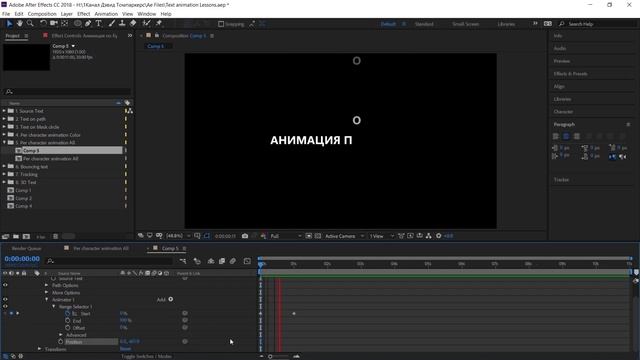Expand the 6. Bouncing text folder

pos(4,167)
